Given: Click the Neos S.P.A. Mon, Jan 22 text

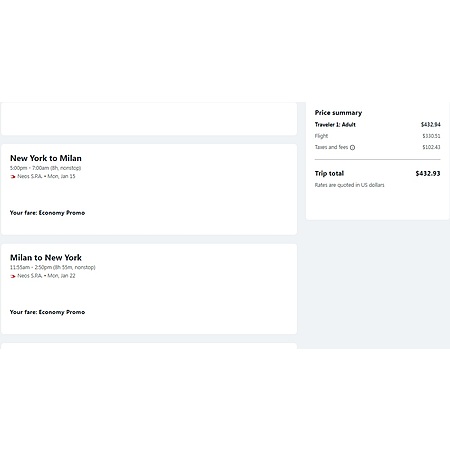Looking at the screenshot, I should pyautogui.click(x=46, y=276).
